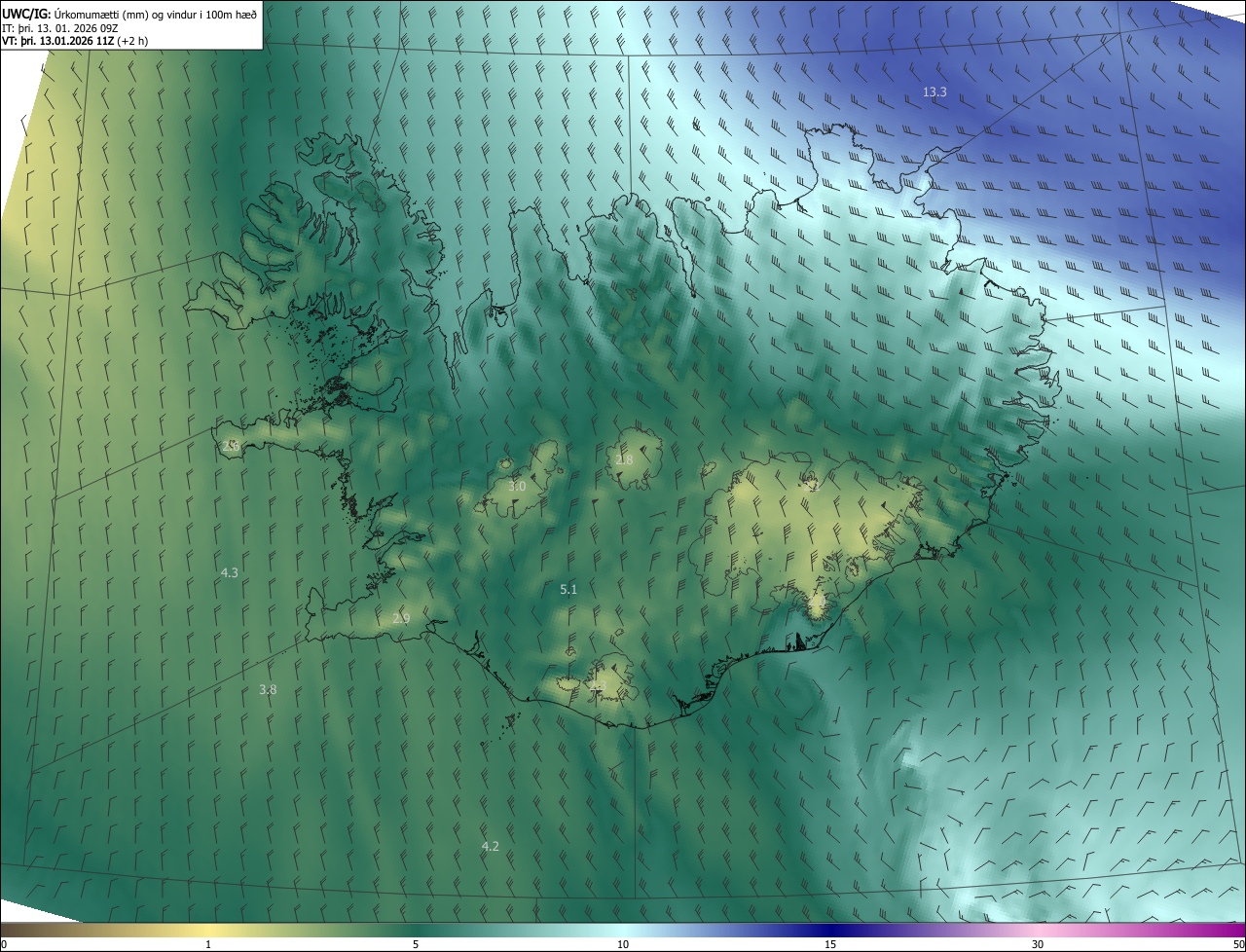Click the 2.8 value label on the map
Viewport: 1246px width, 952px height.
[624, 459]
